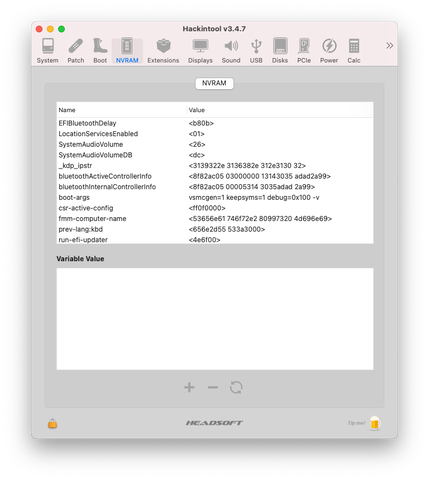Select the prev-lang:kbd row

215,230
